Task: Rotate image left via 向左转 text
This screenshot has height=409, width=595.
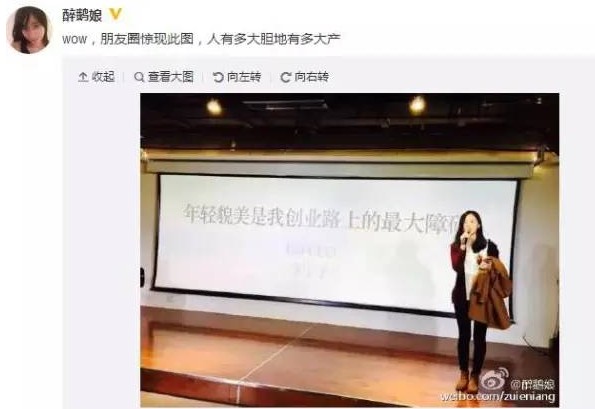Action: [x=244, y=77]
